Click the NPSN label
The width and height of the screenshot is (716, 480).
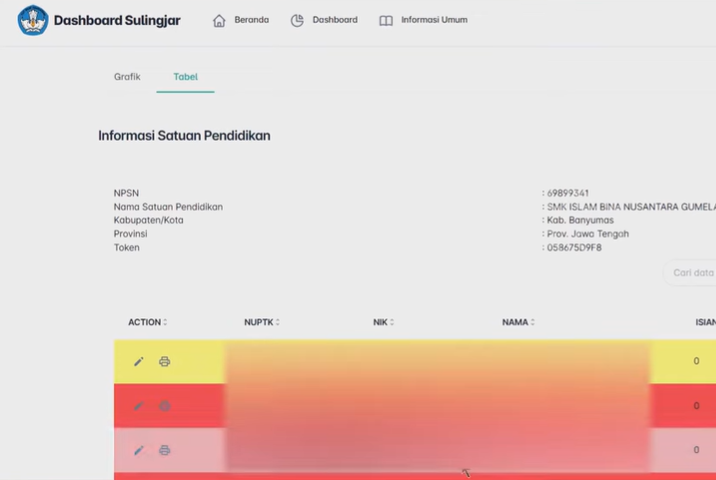tap(126, 193)
